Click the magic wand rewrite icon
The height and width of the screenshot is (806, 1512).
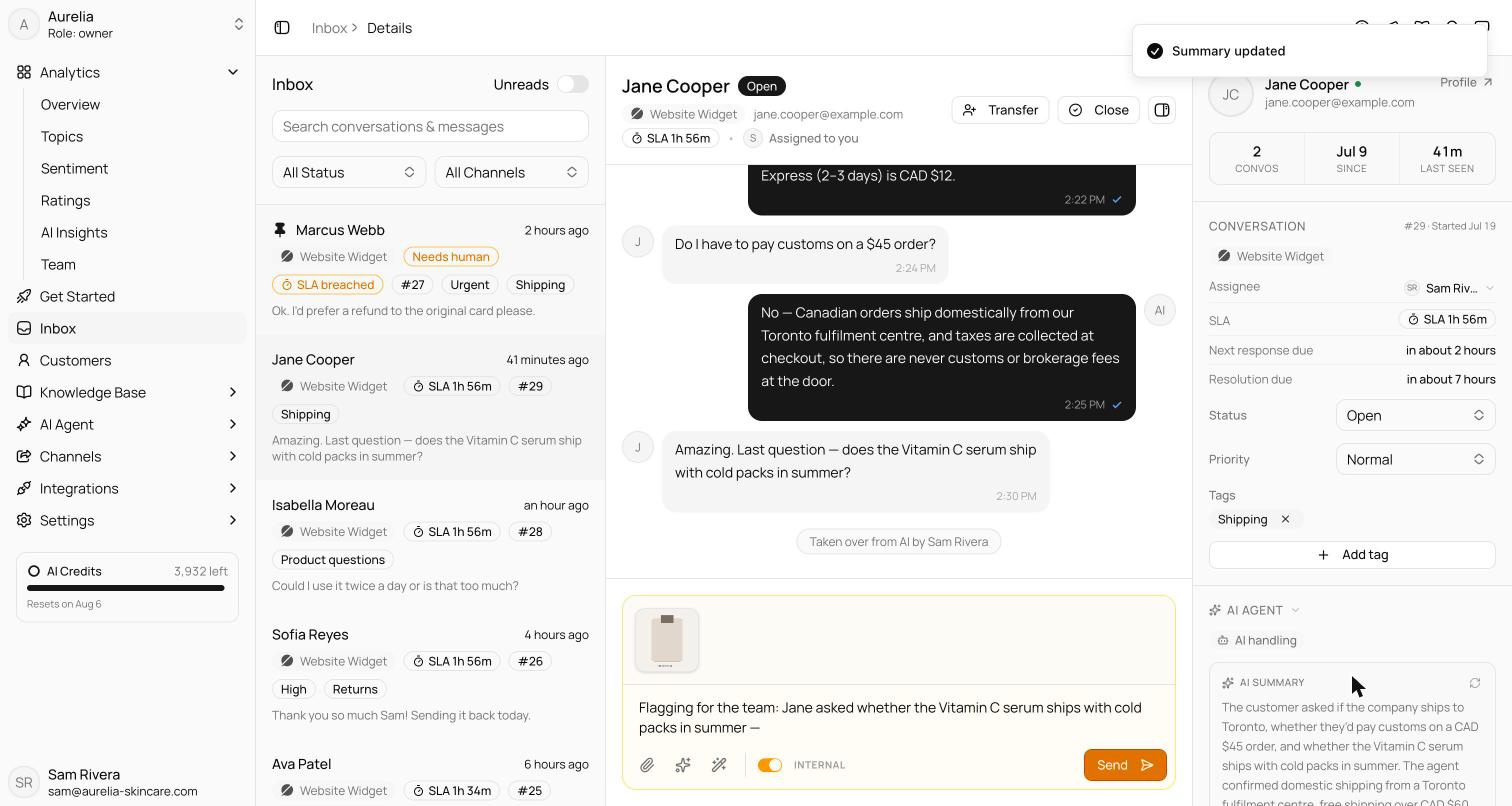click(x=719, y=765)
